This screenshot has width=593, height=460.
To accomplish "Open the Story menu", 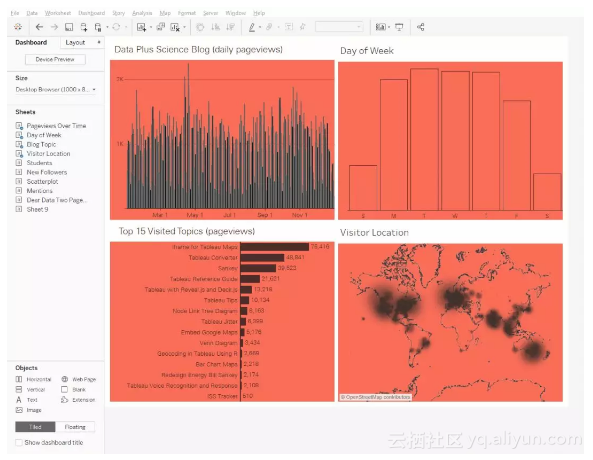I will point(118,13).
